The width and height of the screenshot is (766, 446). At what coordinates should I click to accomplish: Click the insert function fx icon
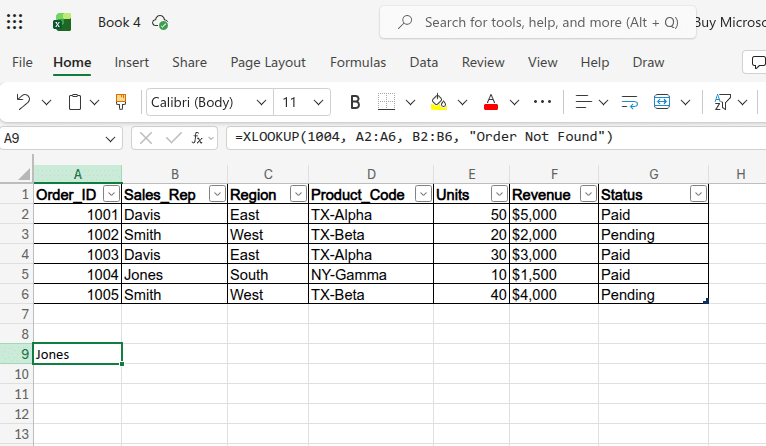pyautogui.click(x=199, y=138)
